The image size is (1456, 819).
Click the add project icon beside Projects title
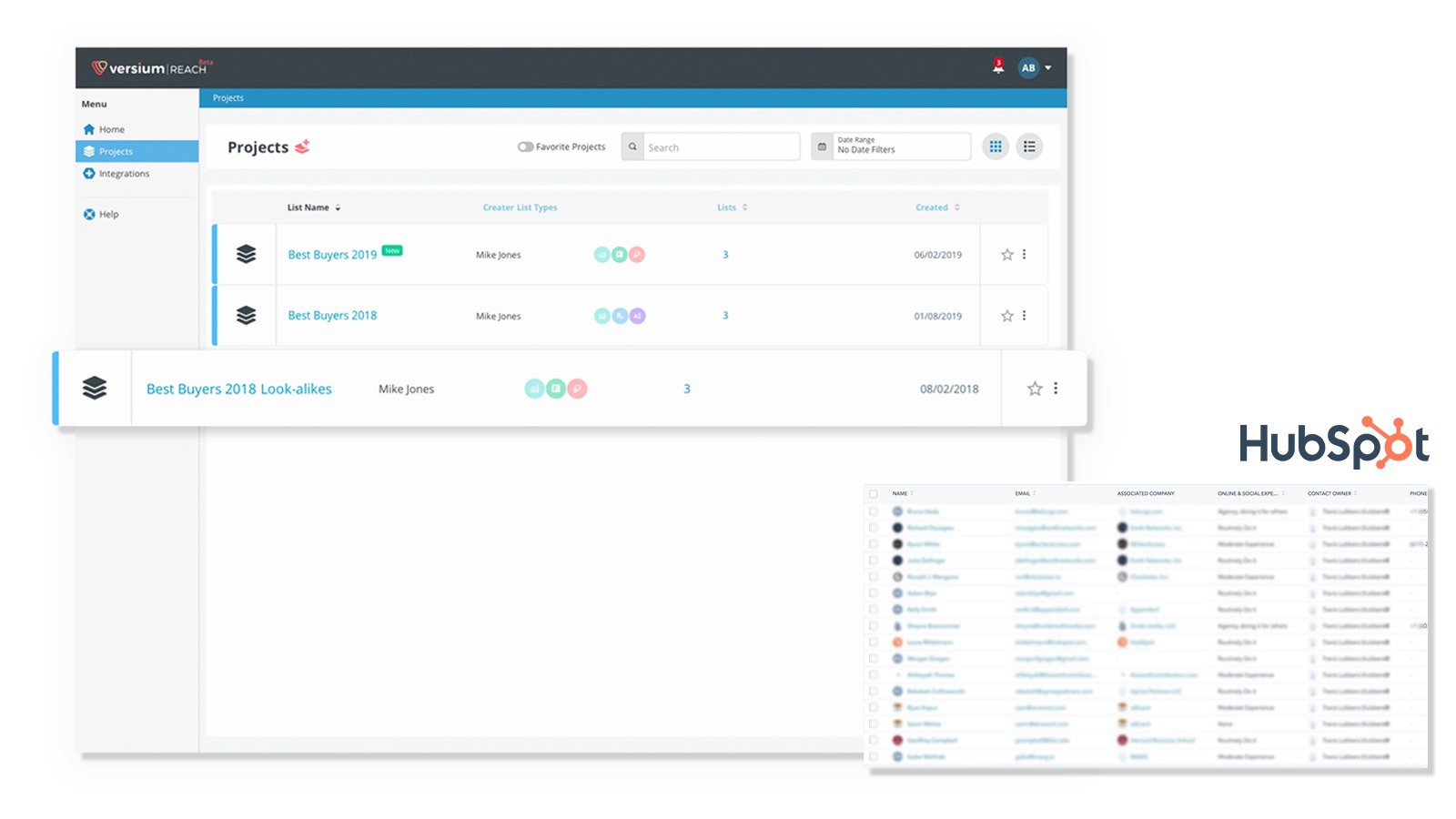(303, 146)
